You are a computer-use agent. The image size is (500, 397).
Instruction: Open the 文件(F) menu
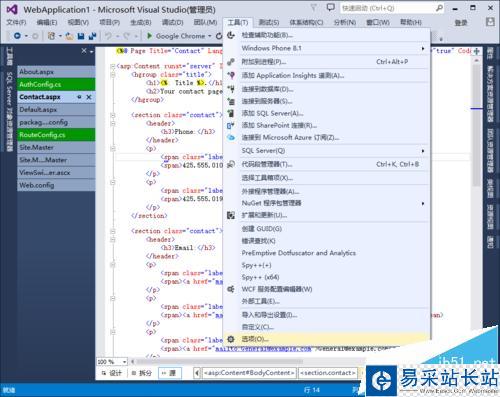pos(16,22)
